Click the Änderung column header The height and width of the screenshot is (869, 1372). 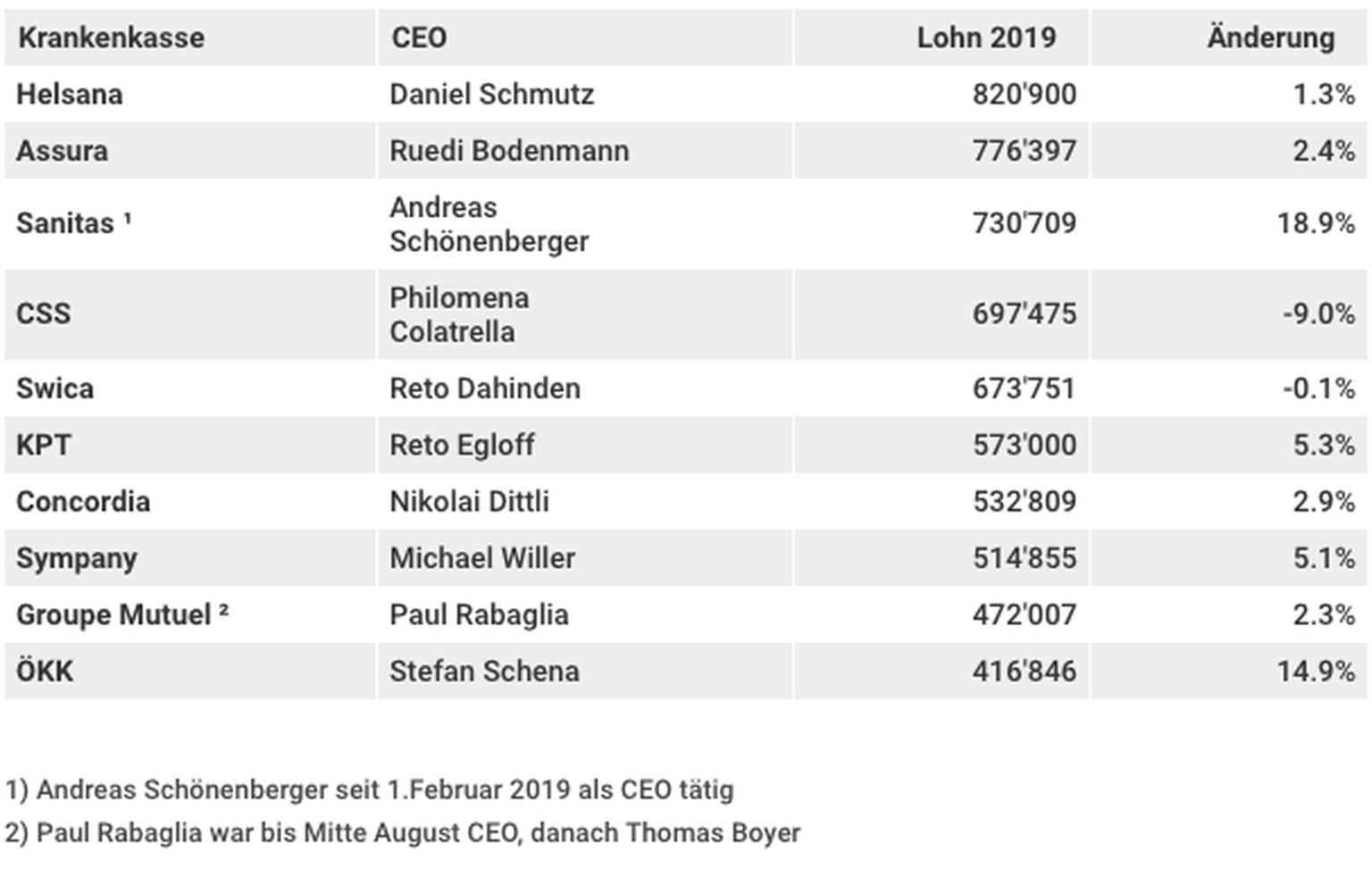(x=1270, y=38)
